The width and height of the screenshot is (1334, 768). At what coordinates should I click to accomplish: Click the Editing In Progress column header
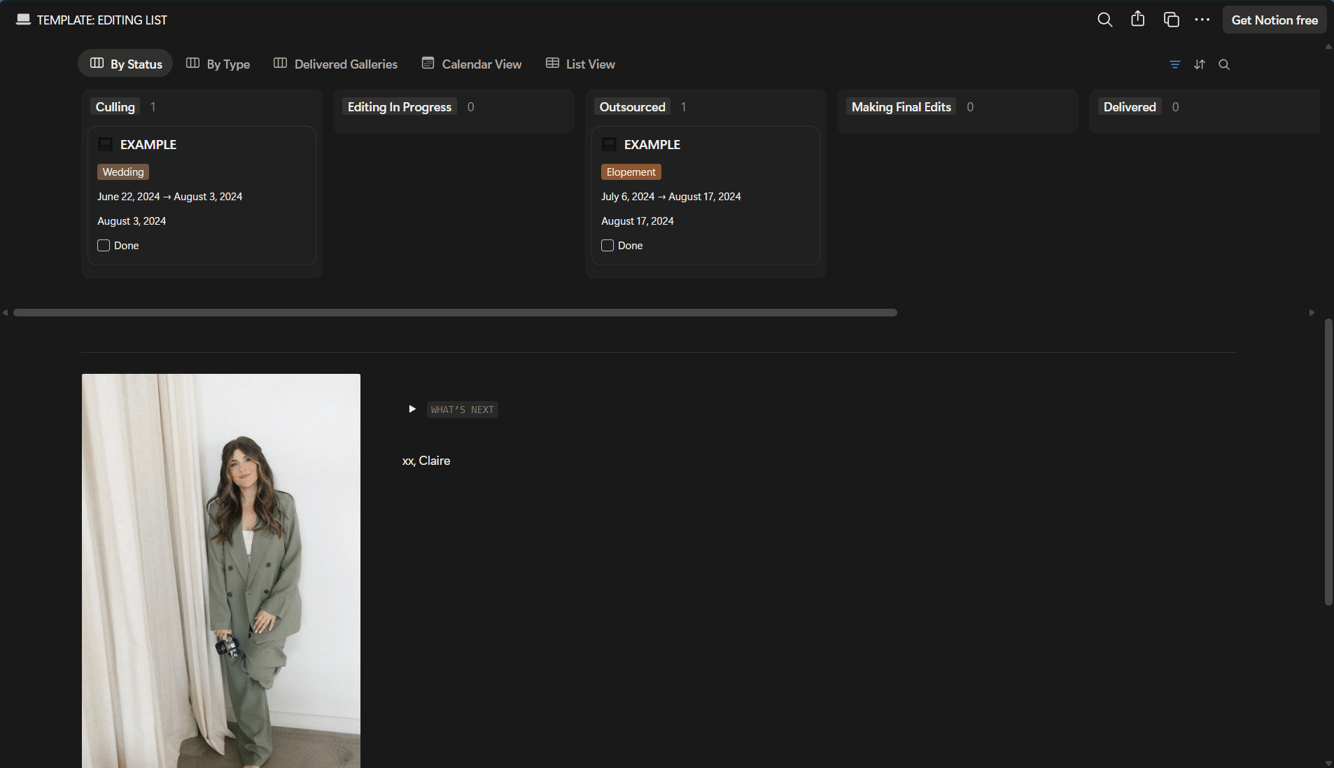[400, 107]
